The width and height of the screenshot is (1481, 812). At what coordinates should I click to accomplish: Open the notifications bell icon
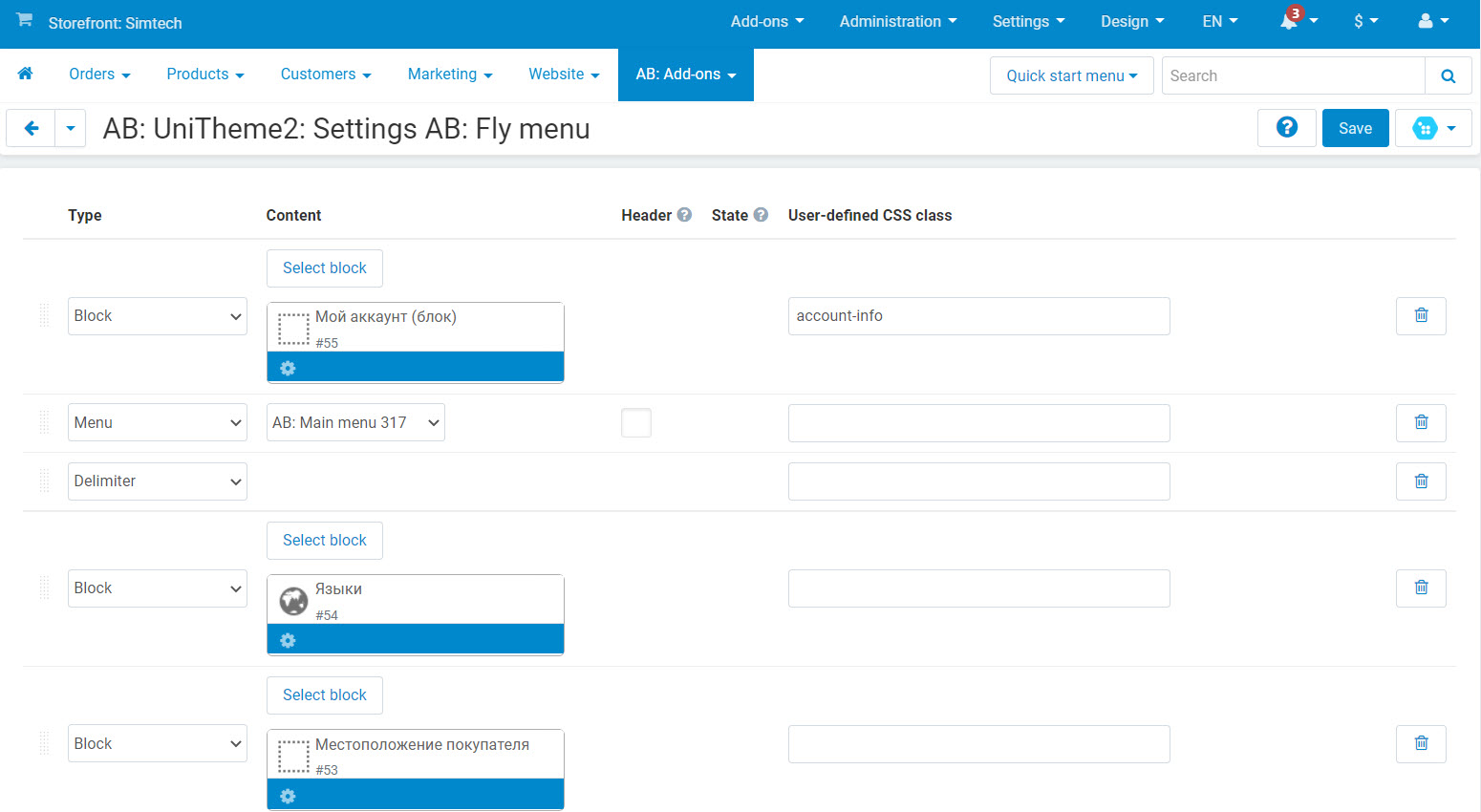tap(1290, 21)
